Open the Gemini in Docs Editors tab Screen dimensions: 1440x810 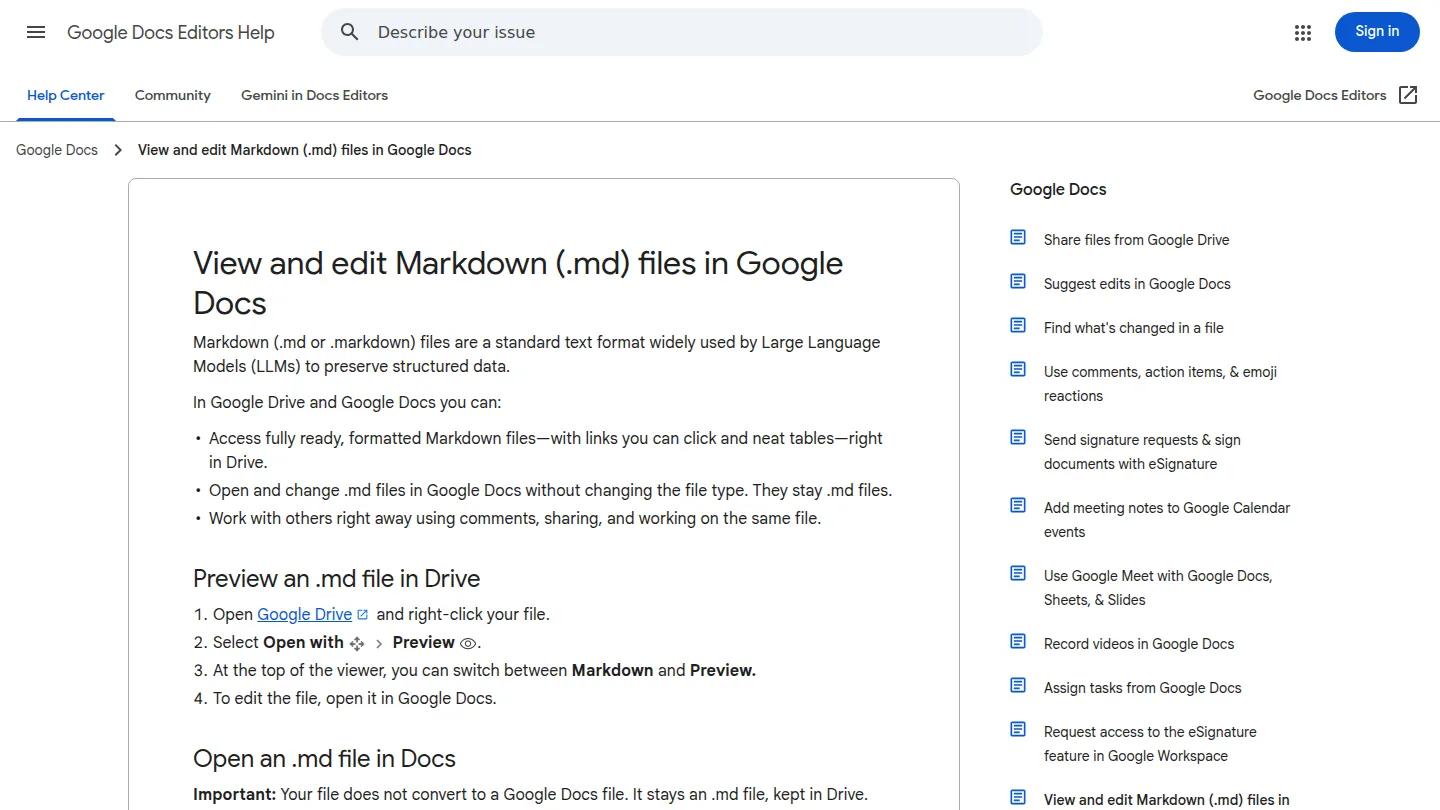(x=314, y=96)
